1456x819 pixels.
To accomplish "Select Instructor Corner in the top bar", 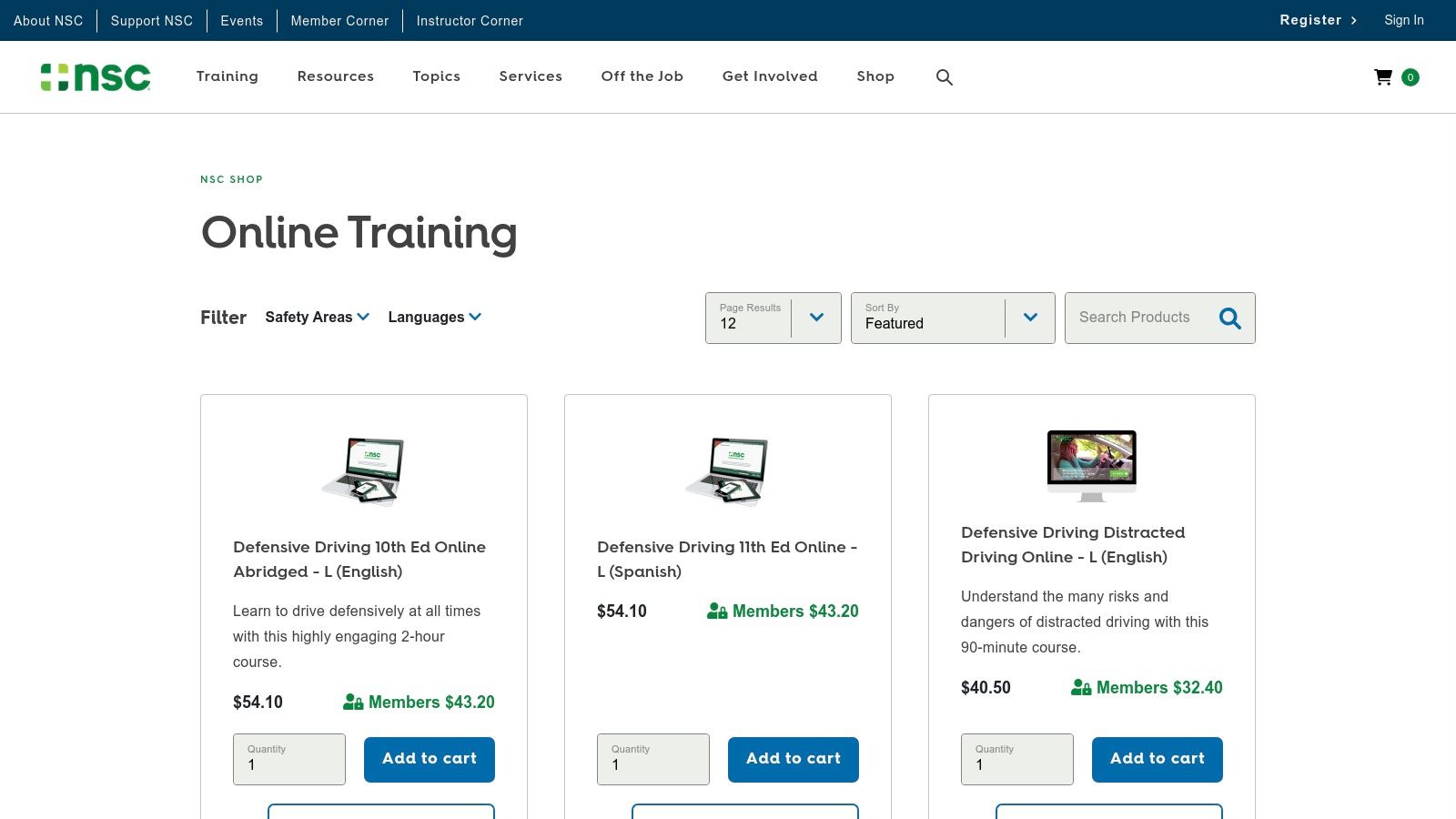I will tap(470, 20).
